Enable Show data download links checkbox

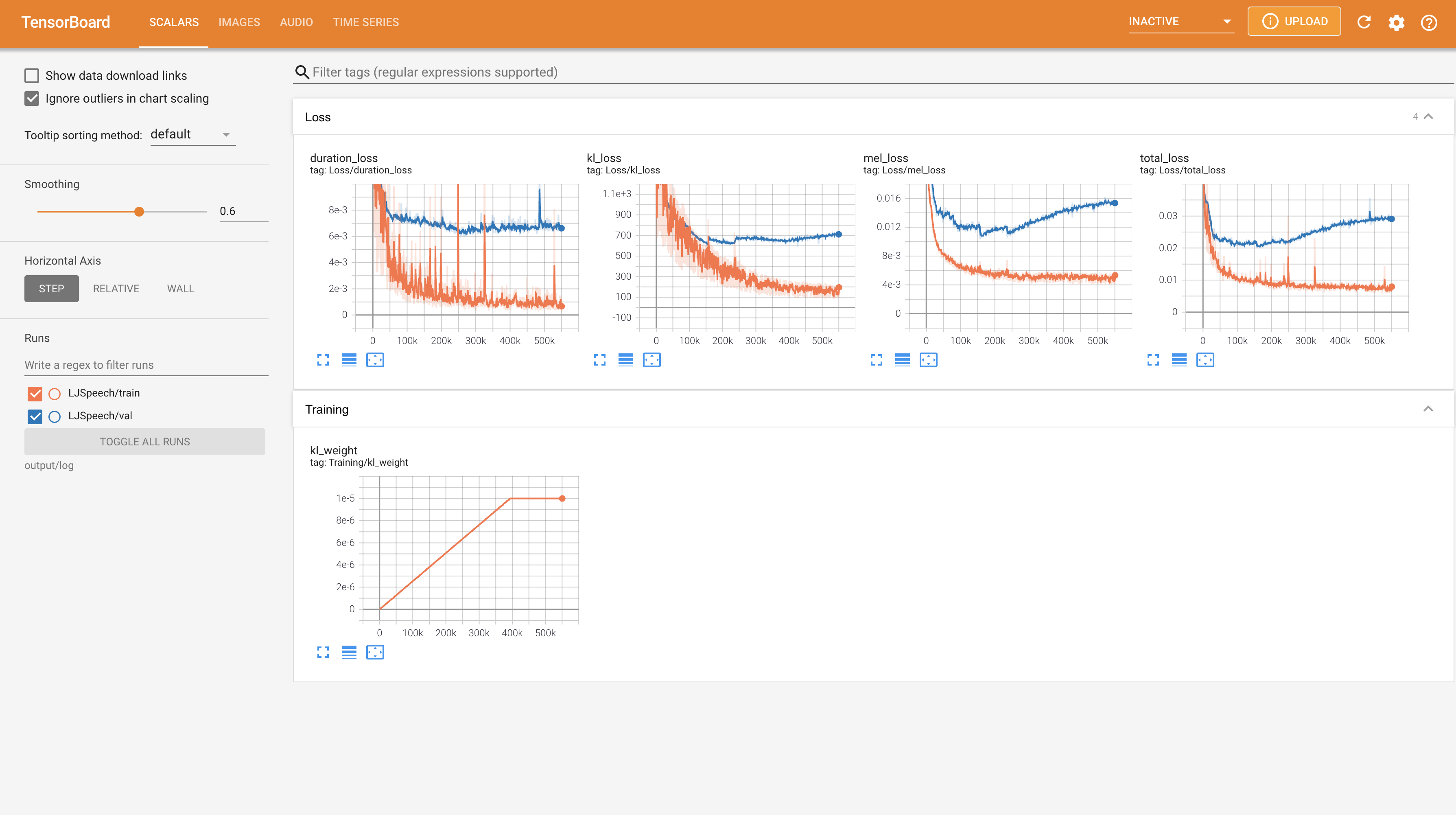tap(32, 75)
